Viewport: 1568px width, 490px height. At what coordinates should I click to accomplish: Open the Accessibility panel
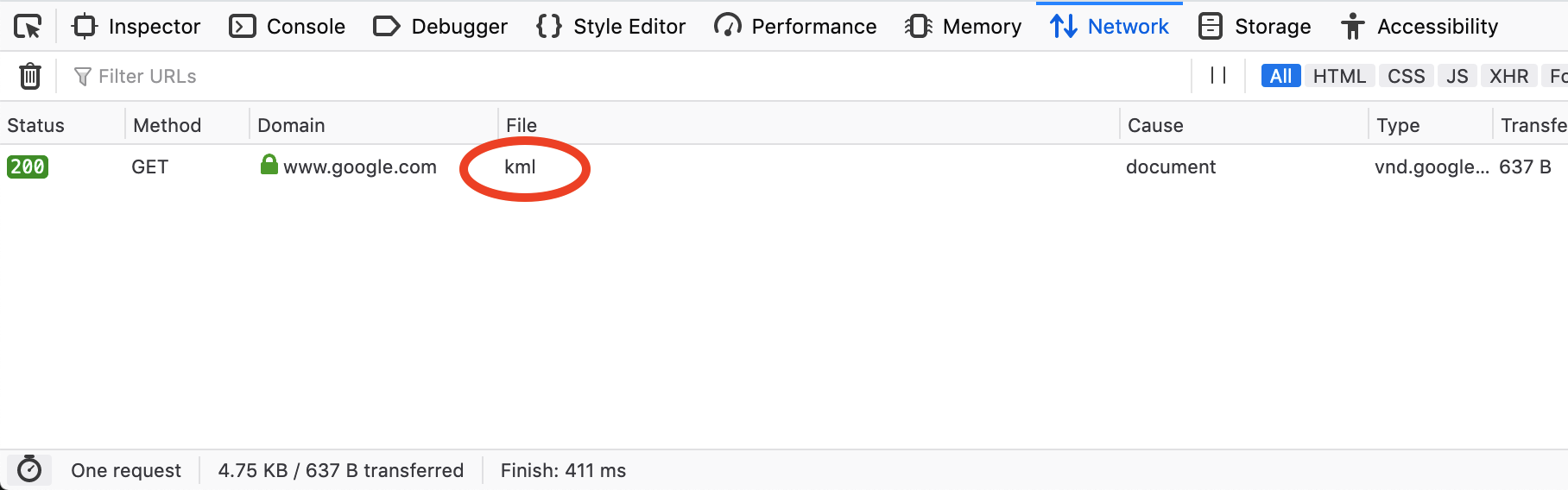[x=1419, y=27]
